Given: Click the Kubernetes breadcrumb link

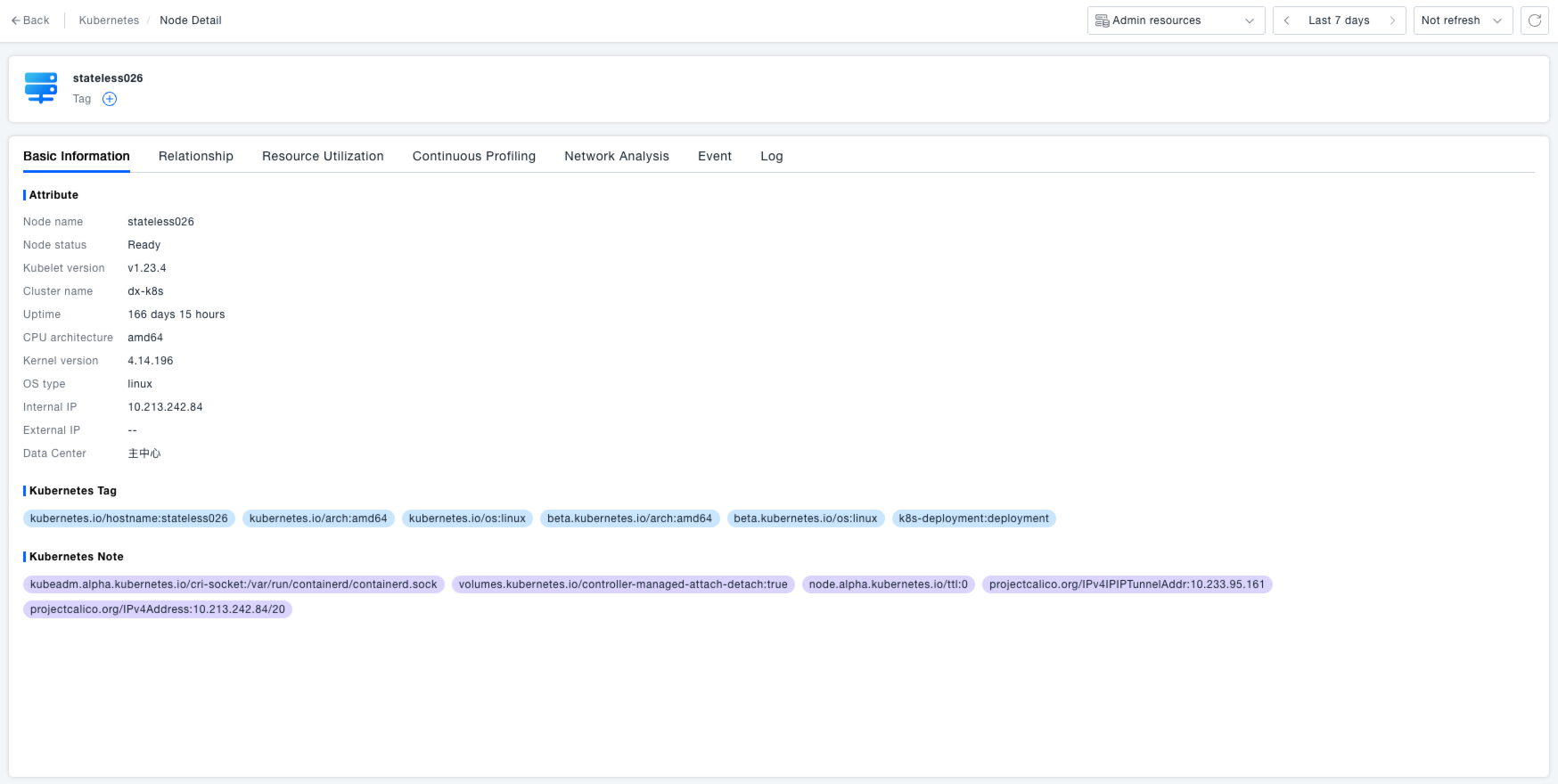Looking at the screenshot, I should (109, 20).
